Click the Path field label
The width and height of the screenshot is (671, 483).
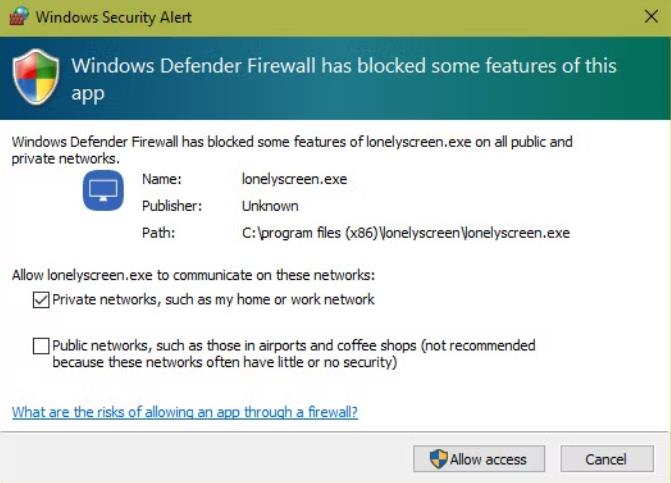coord(158,233)
